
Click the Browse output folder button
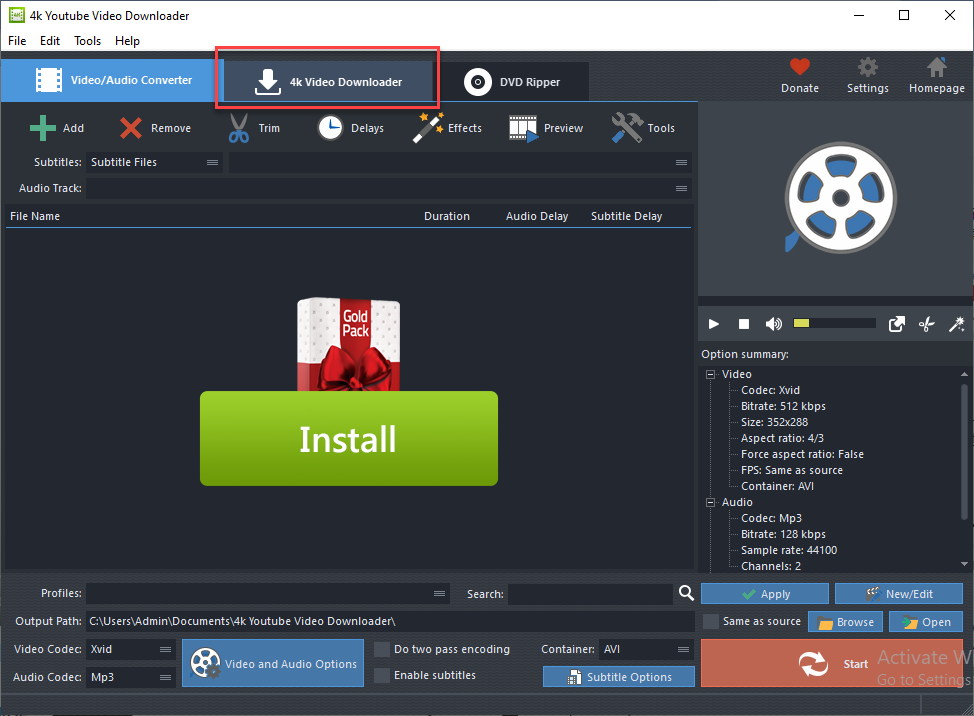tap(845, 622)
